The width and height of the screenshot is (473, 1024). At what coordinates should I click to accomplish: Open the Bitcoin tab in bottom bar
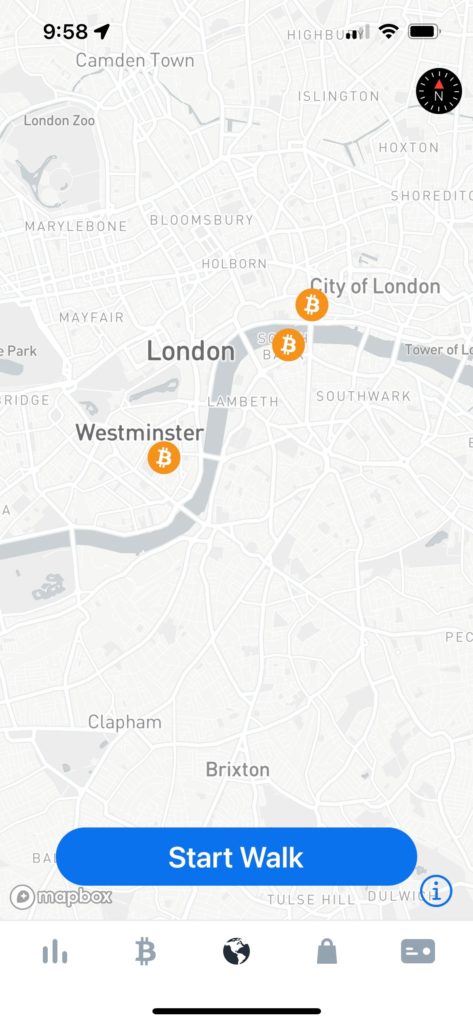[145, 953]
